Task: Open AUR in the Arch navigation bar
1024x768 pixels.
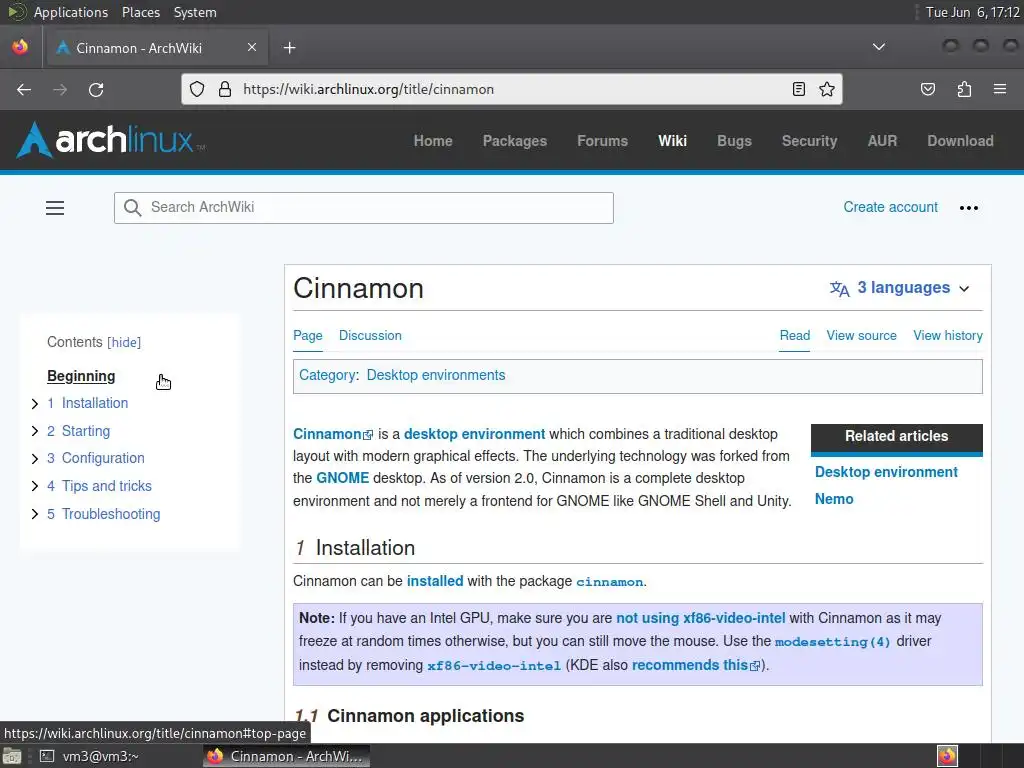Action: tap(882, 141)
